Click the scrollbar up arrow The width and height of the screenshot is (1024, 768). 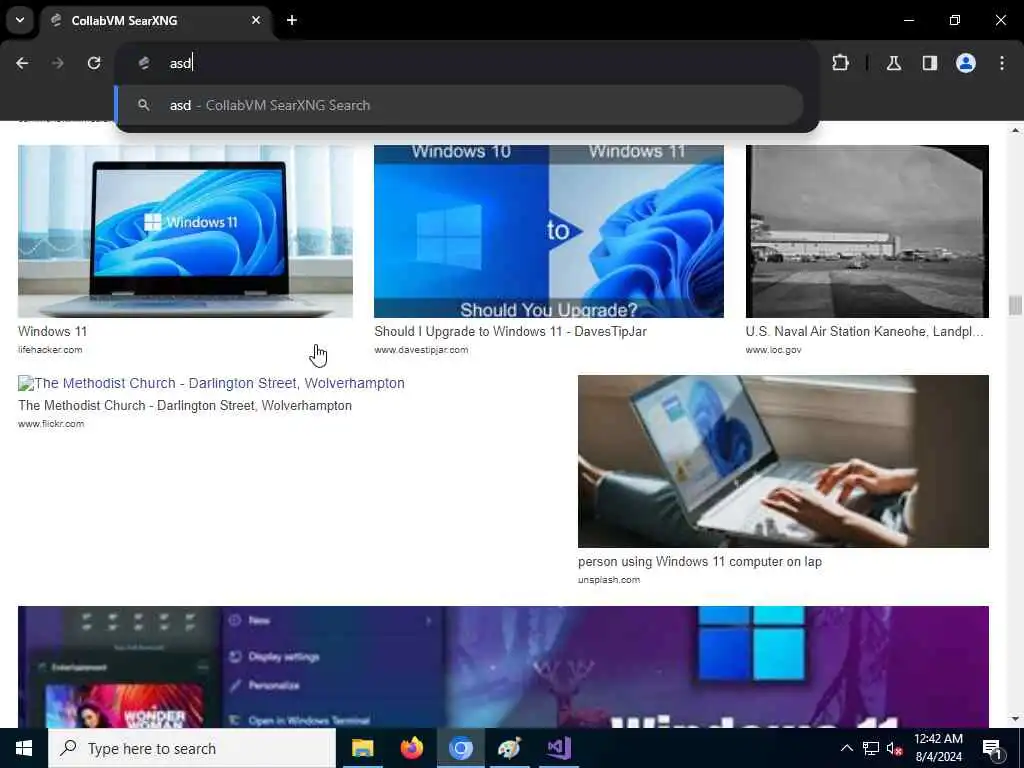pos(1015,131)
